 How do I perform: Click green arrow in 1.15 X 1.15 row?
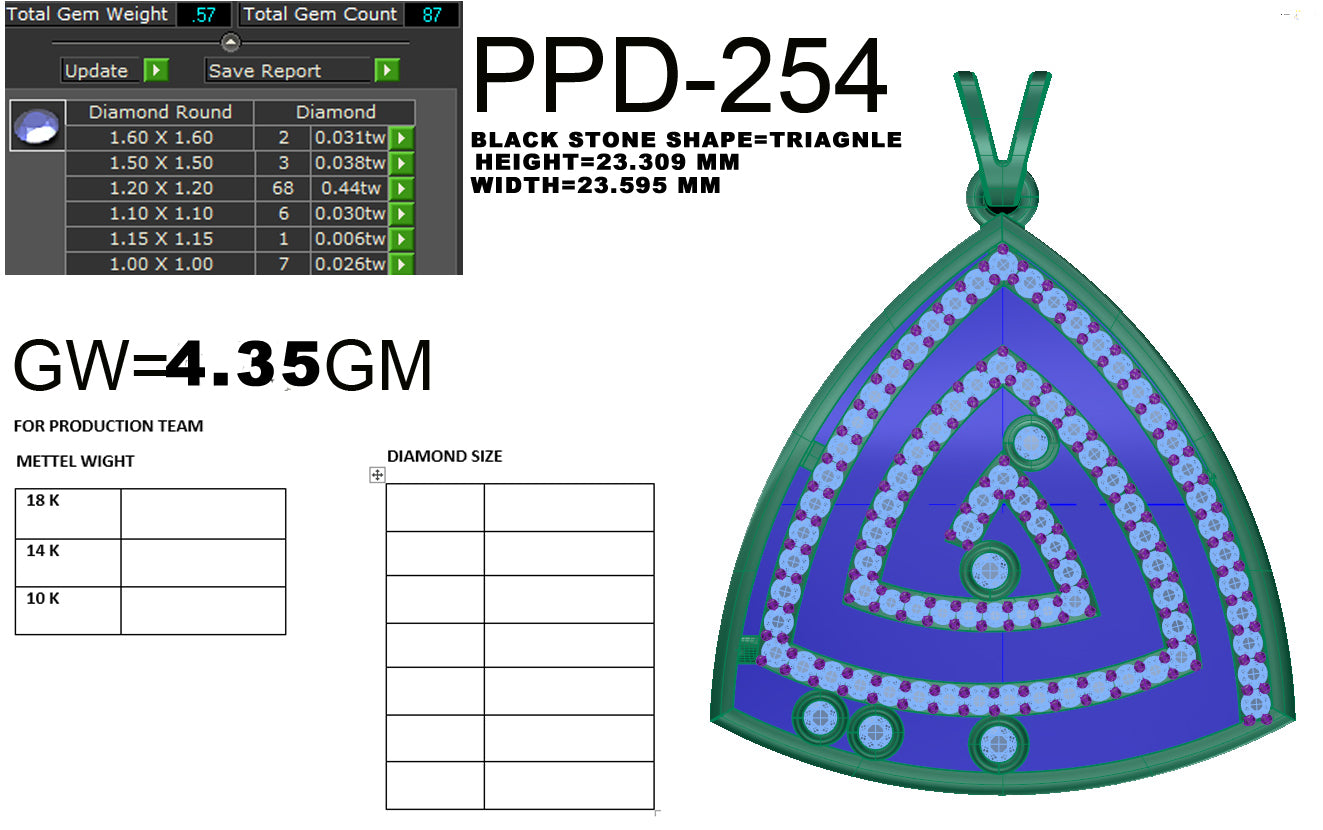click(402, 239)
